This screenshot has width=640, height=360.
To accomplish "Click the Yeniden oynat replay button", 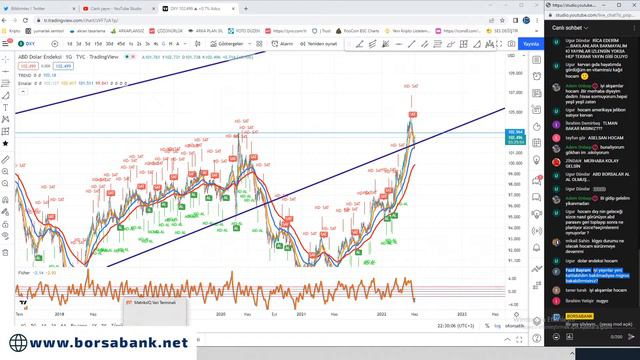I will click(x=318, y=44).
